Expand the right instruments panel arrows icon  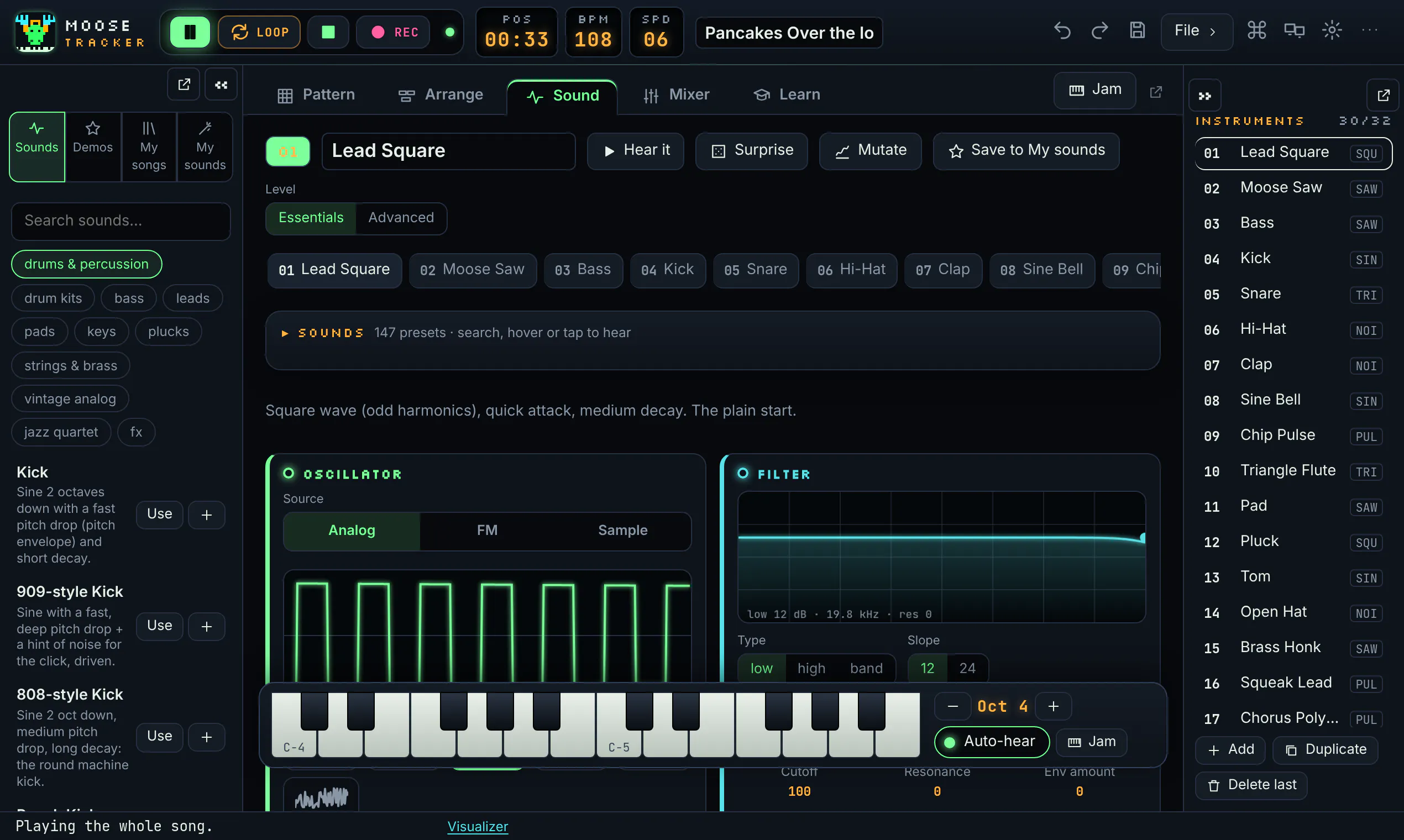tap(1204, 96)
